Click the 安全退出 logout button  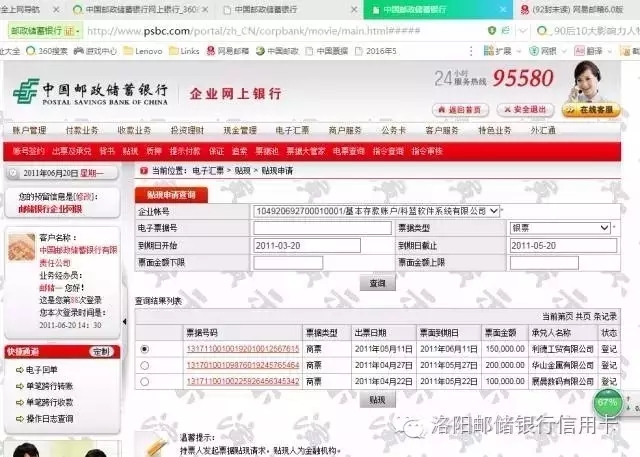(x=526, y=110)
